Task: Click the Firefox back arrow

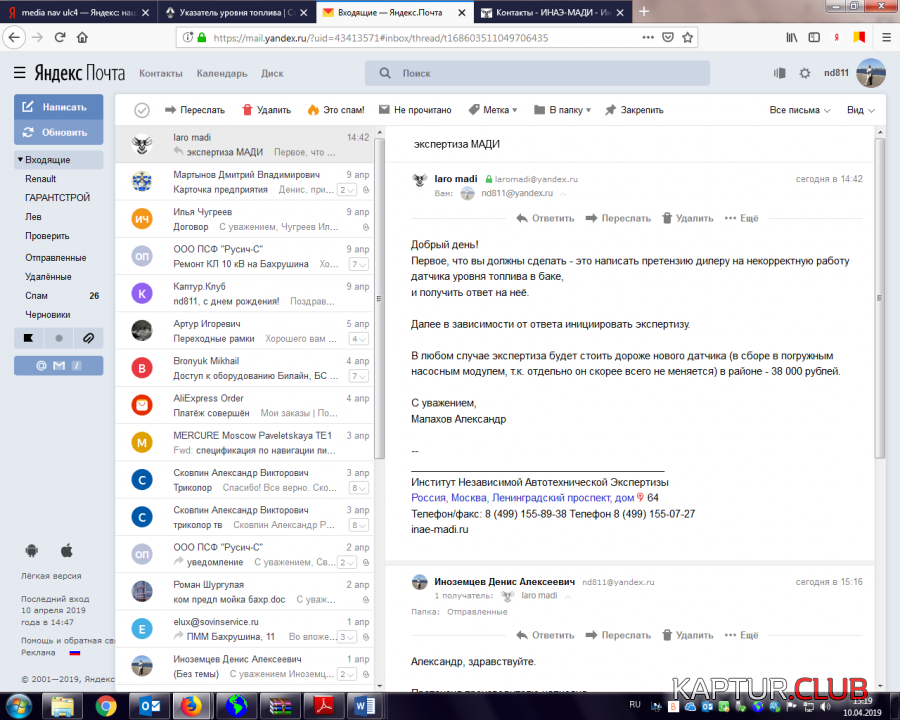Action: (14, 37)
